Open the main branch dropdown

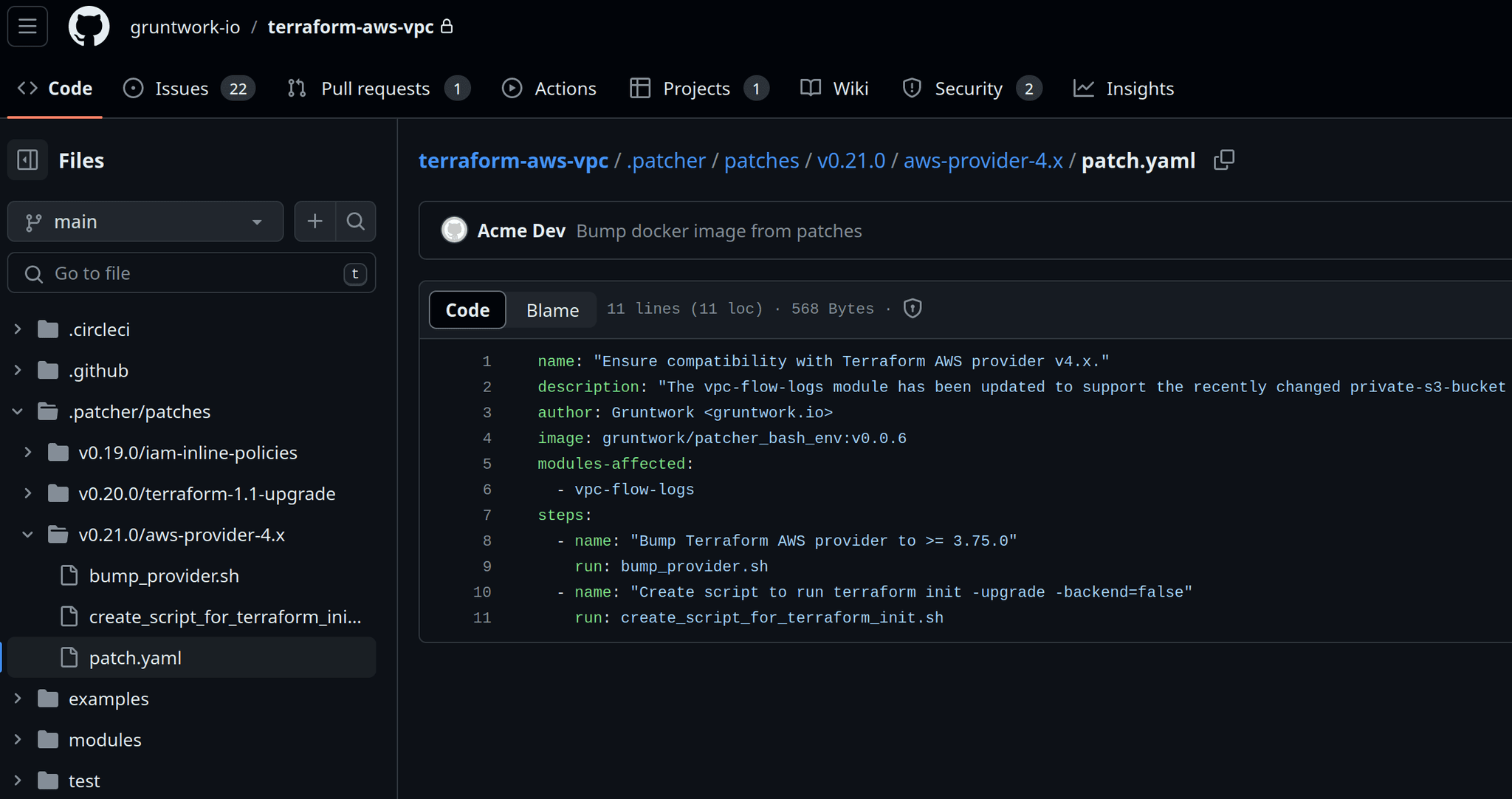145,222
